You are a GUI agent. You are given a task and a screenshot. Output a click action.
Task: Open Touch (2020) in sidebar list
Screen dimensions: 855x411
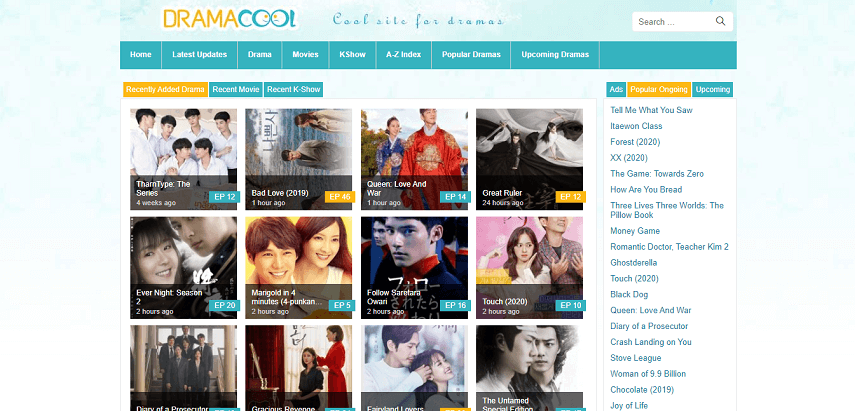pos(634,279)
